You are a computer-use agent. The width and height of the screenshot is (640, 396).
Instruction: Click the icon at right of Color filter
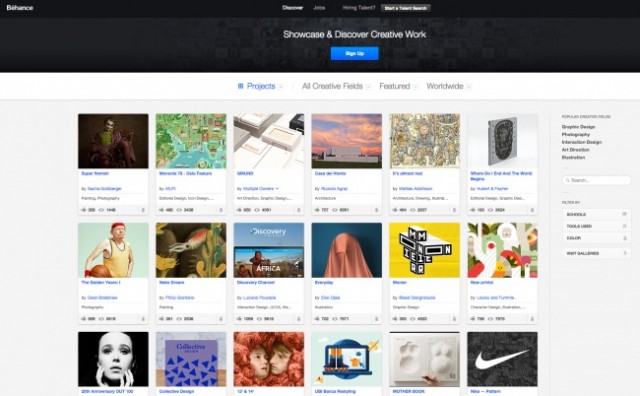[624, 238]
